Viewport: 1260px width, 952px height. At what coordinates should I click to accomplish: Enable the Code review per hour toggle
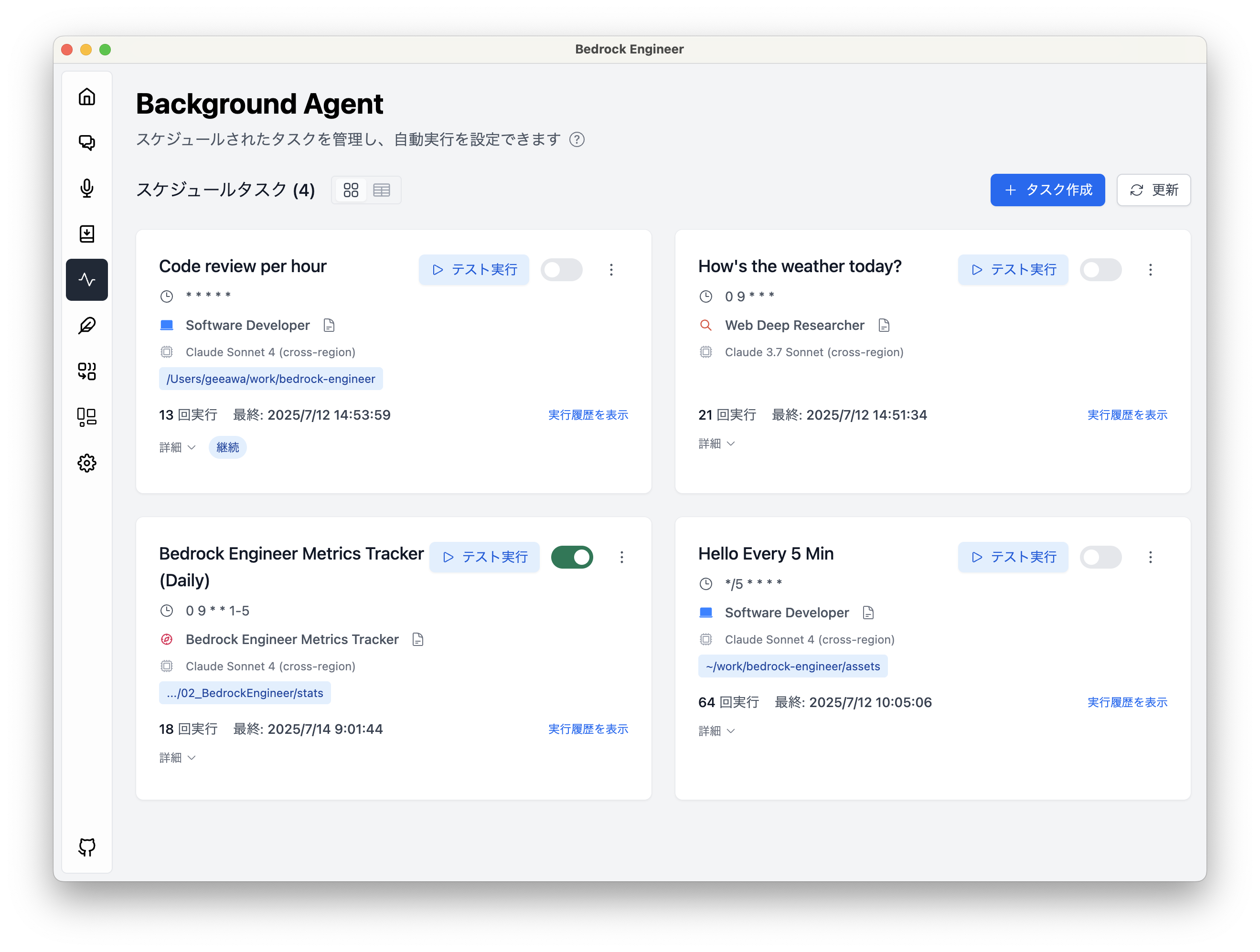(561, 269)
